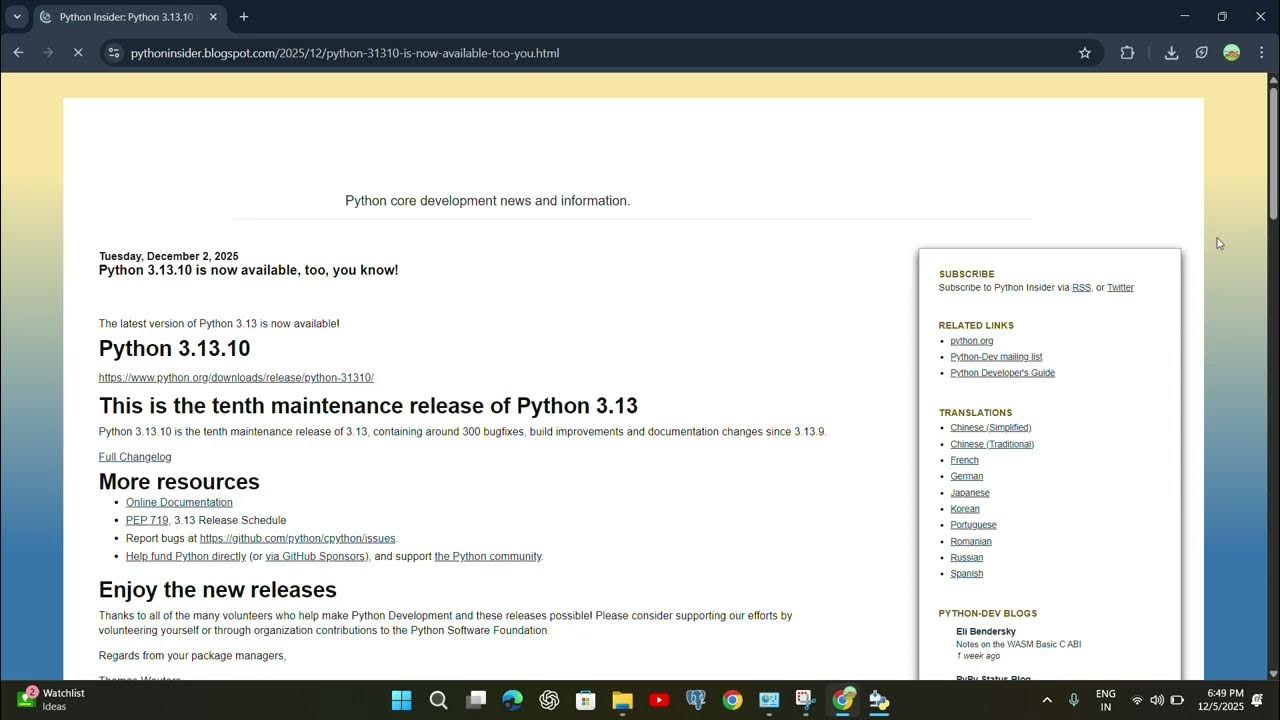Expand hidden system tray icons
Screen dimensions: 1280x720
(x=1047, y=700)
